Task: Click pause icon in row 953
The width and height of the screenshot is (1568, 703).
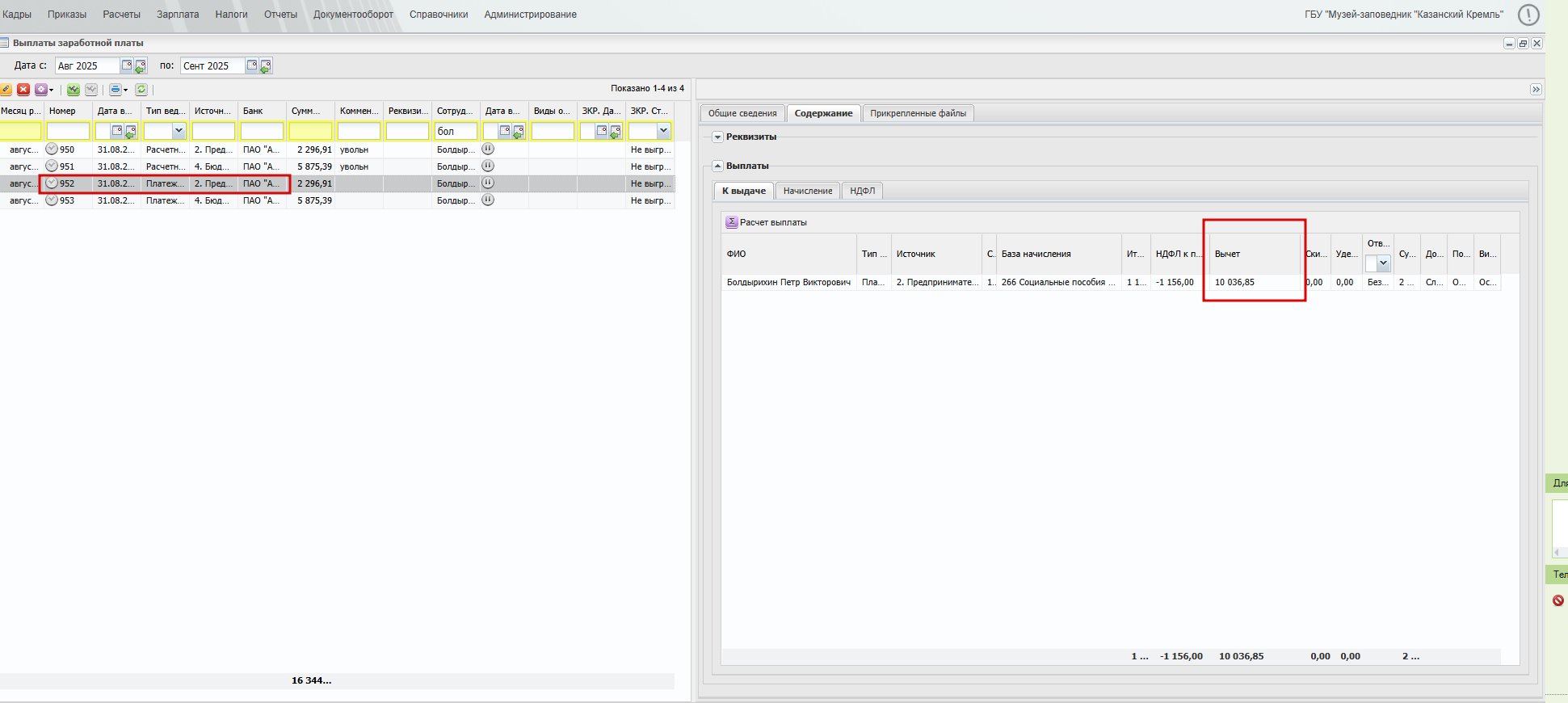Action: [488, 200]
